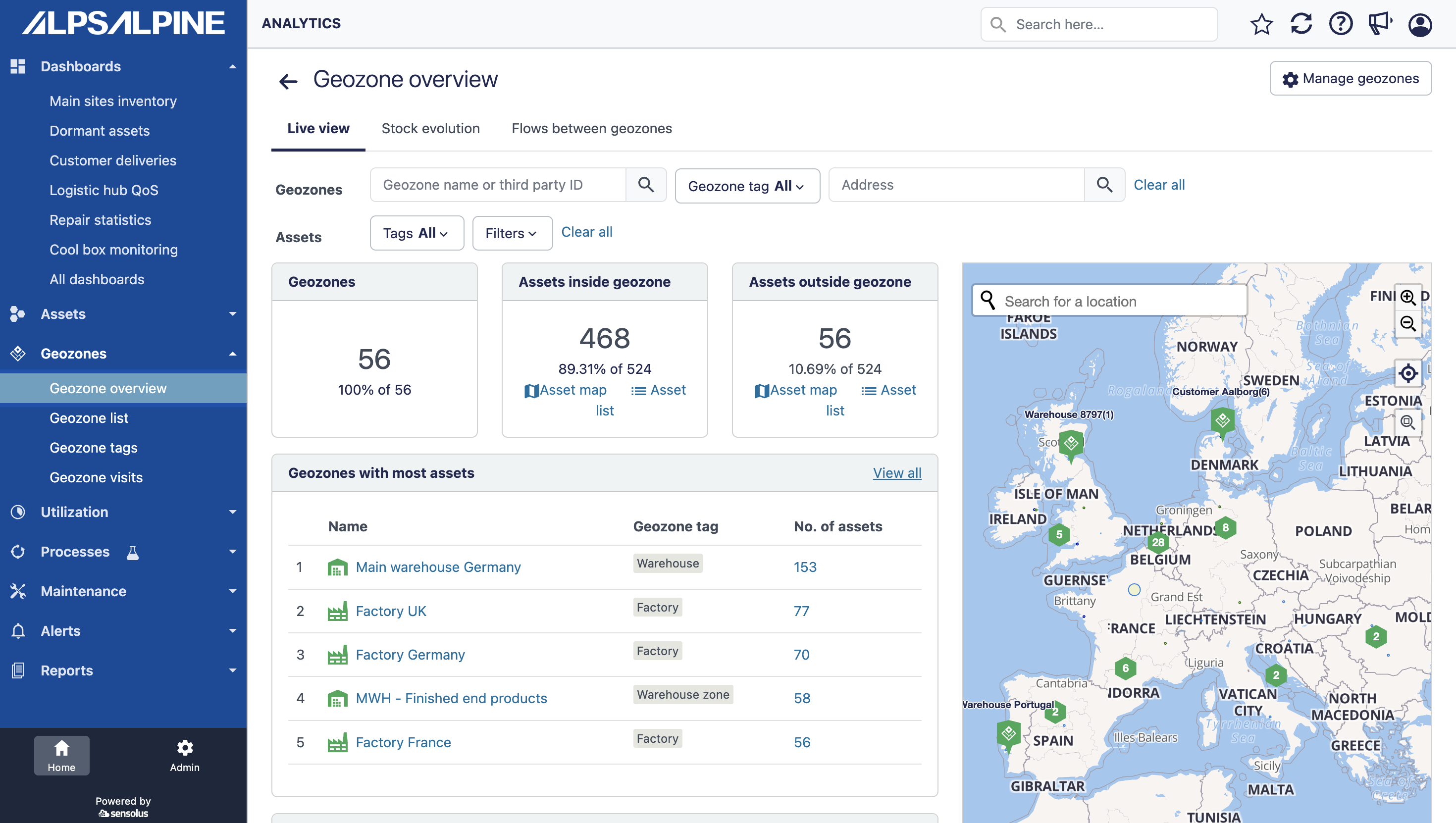Zoom in on the map
1456x823 pixels.
coord(1407,297)
